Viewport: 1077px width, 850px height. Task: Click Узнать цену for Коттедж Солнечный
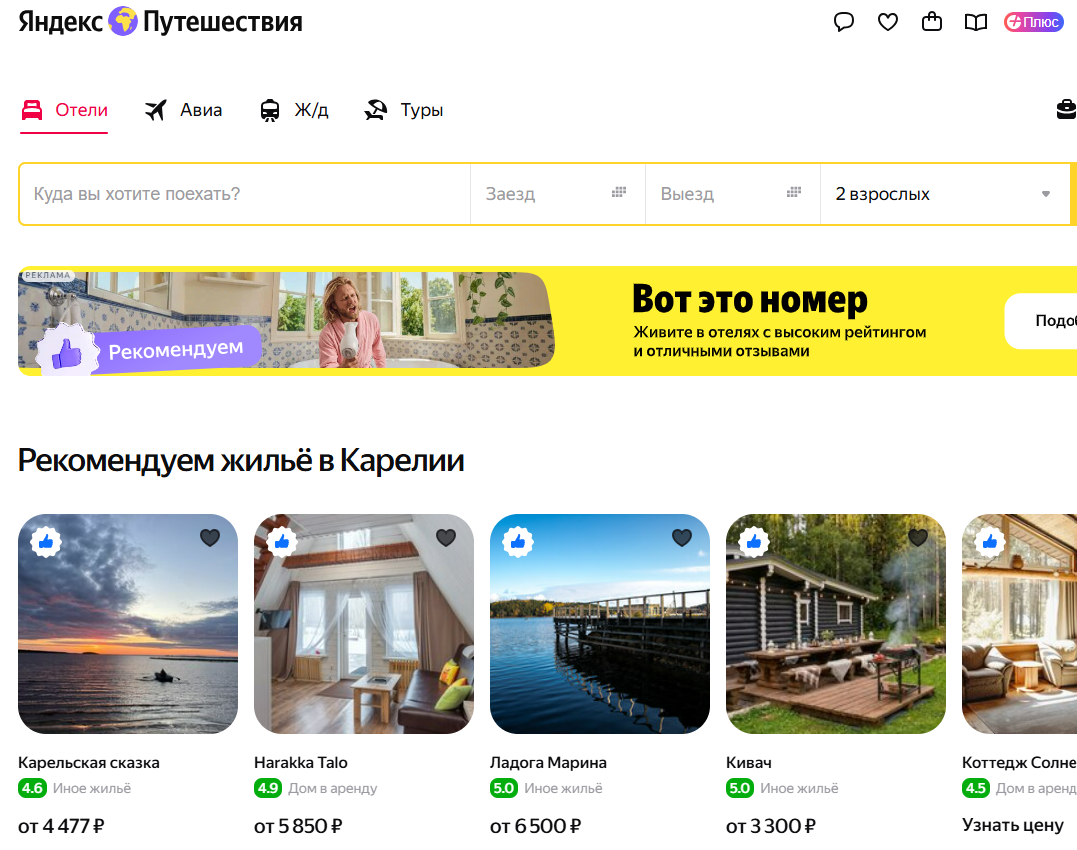(x=1012, y=825)
